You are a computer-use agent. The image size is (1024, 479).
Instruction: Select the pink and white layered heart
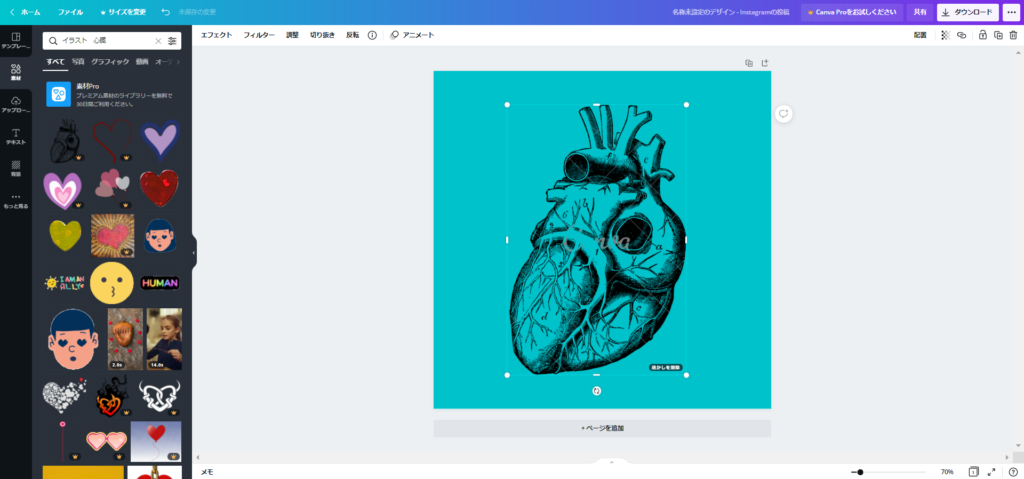coord(63,190)
